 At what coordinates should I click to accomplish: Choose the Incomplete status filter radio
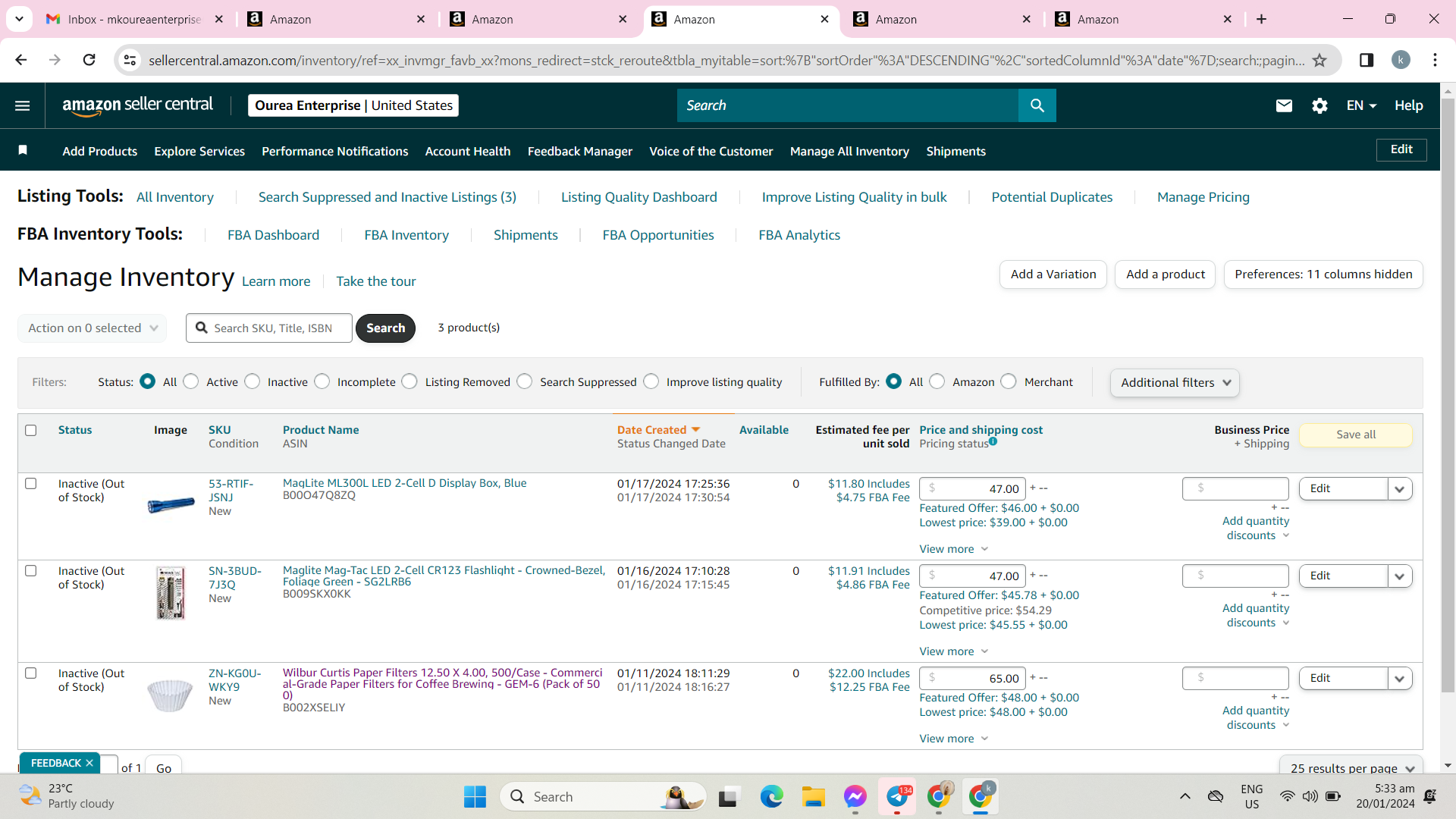coord(322,381)
